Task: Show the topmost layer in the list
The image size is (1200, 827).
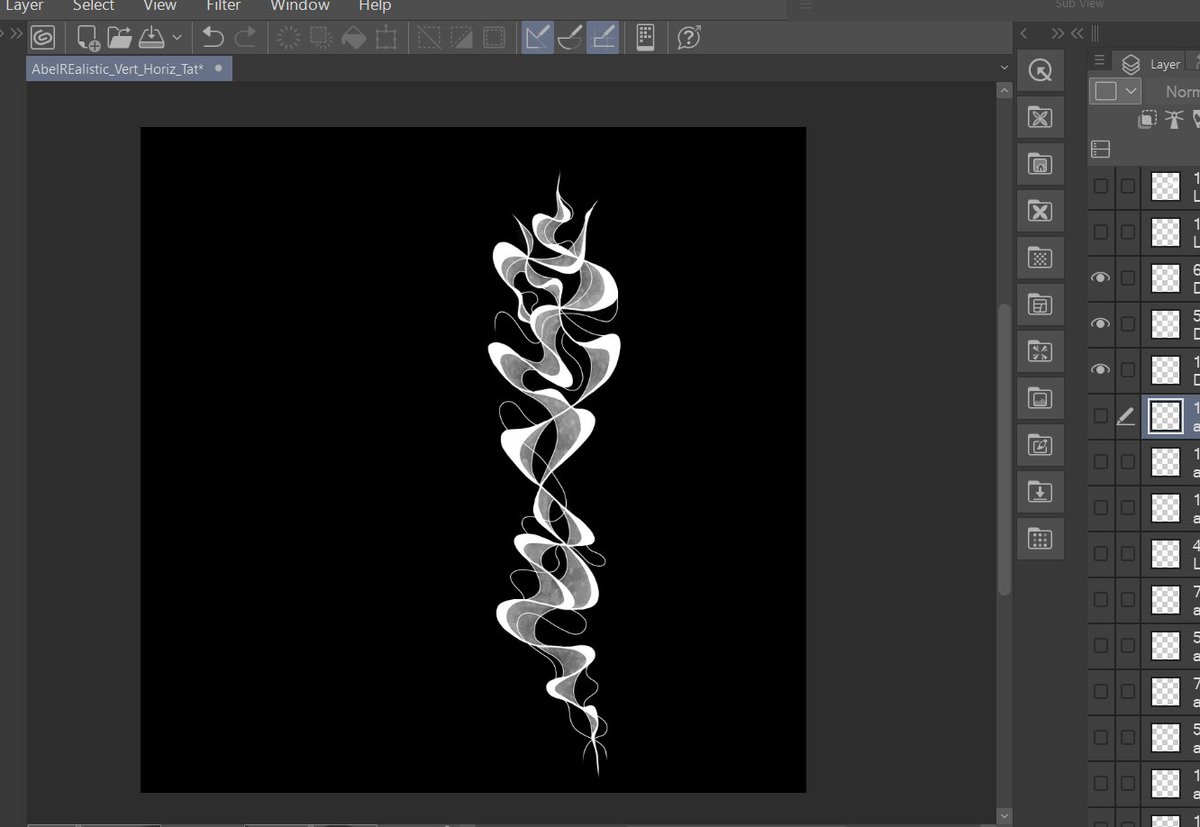Action: pos(1101,186)
